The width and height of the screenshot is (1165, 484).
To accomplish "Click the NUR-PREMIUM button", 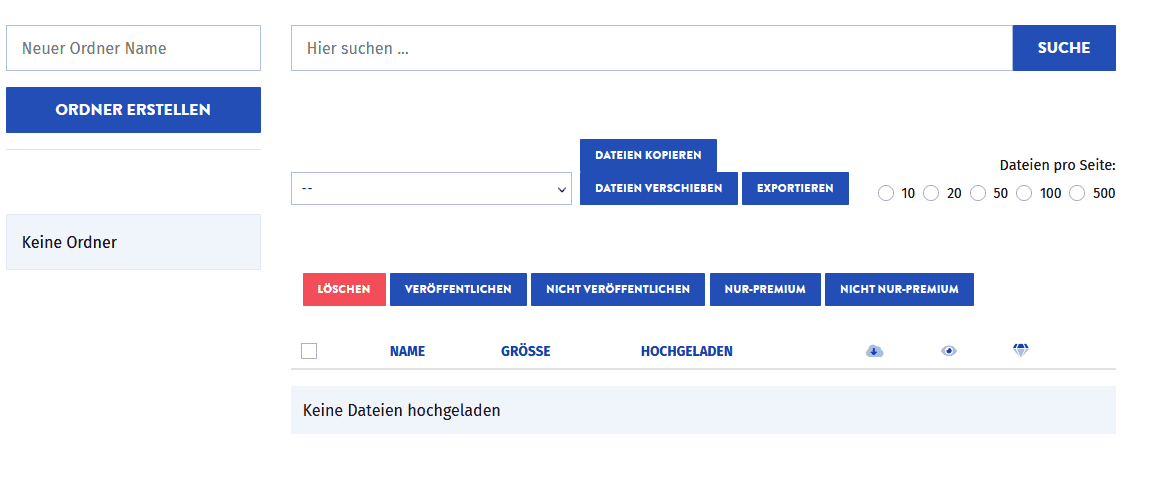I will [765, 289].
